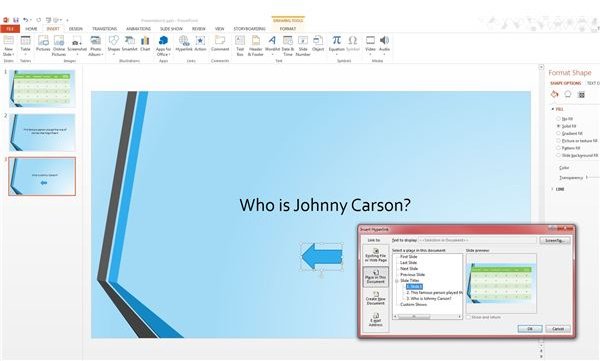Click the Hyperlink icon in the ribbon
The height and width of the screenshot is (361, 600).
(183, 43)
